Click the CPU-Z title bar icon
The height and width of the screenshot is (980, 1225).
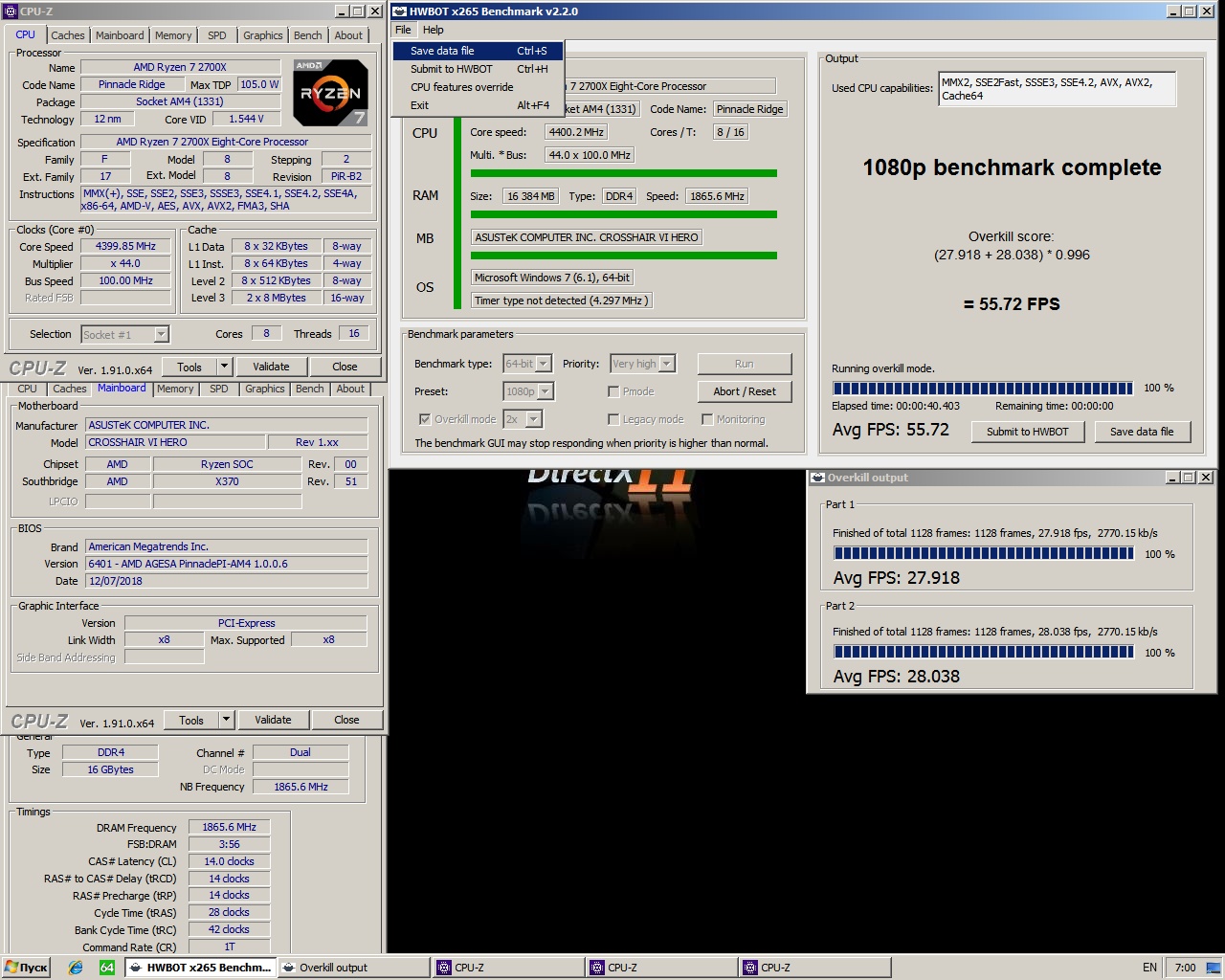tap(11, 11)
